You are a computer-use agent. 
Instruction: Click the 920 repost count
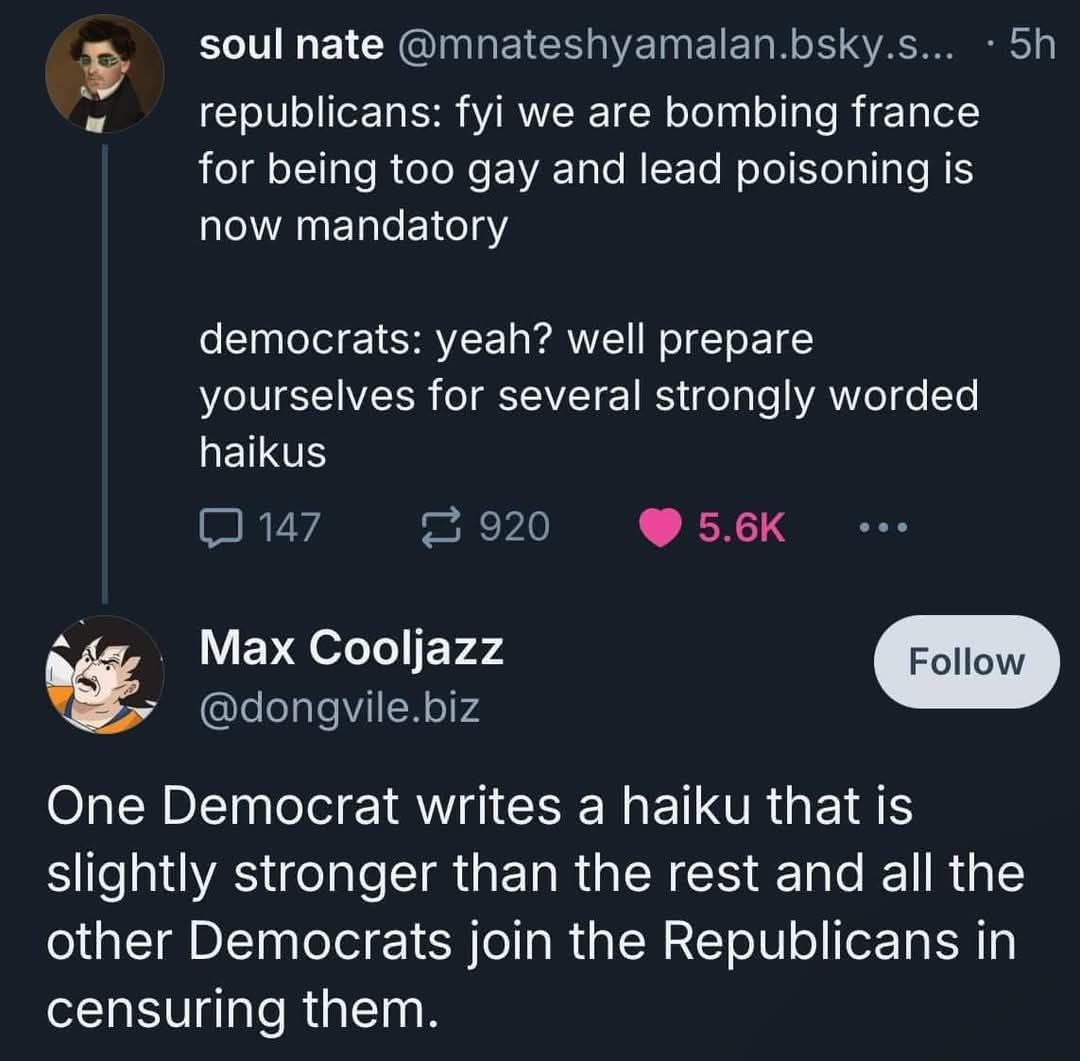[x=515, y=528]
